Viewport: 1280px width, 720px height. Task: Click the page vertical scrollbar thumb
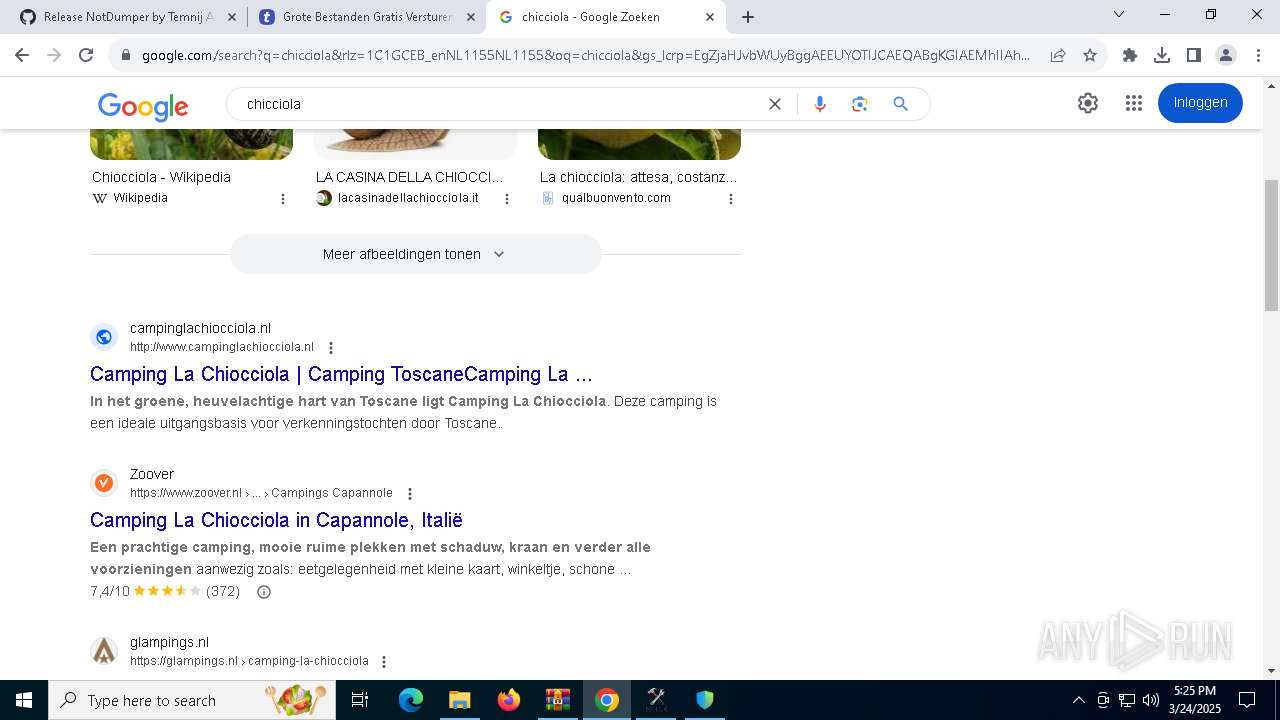pyautogui.click(x=1271, y=245)
